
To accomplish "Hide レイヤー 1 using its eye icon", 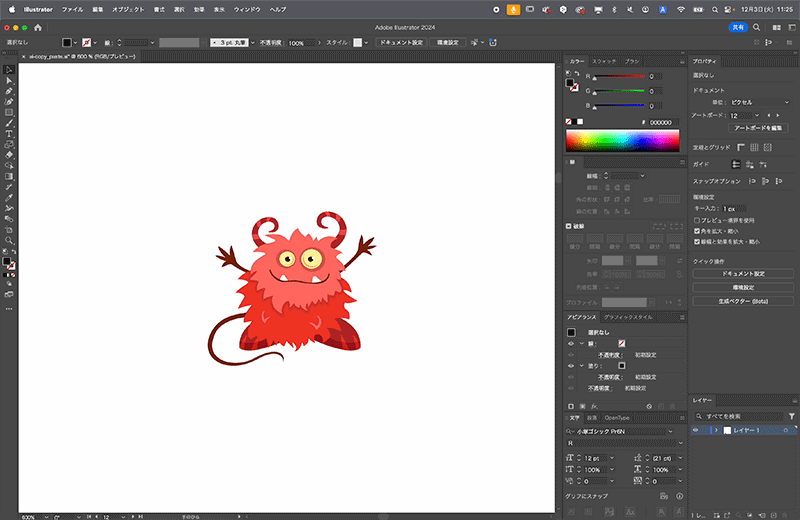I will 696,430.
